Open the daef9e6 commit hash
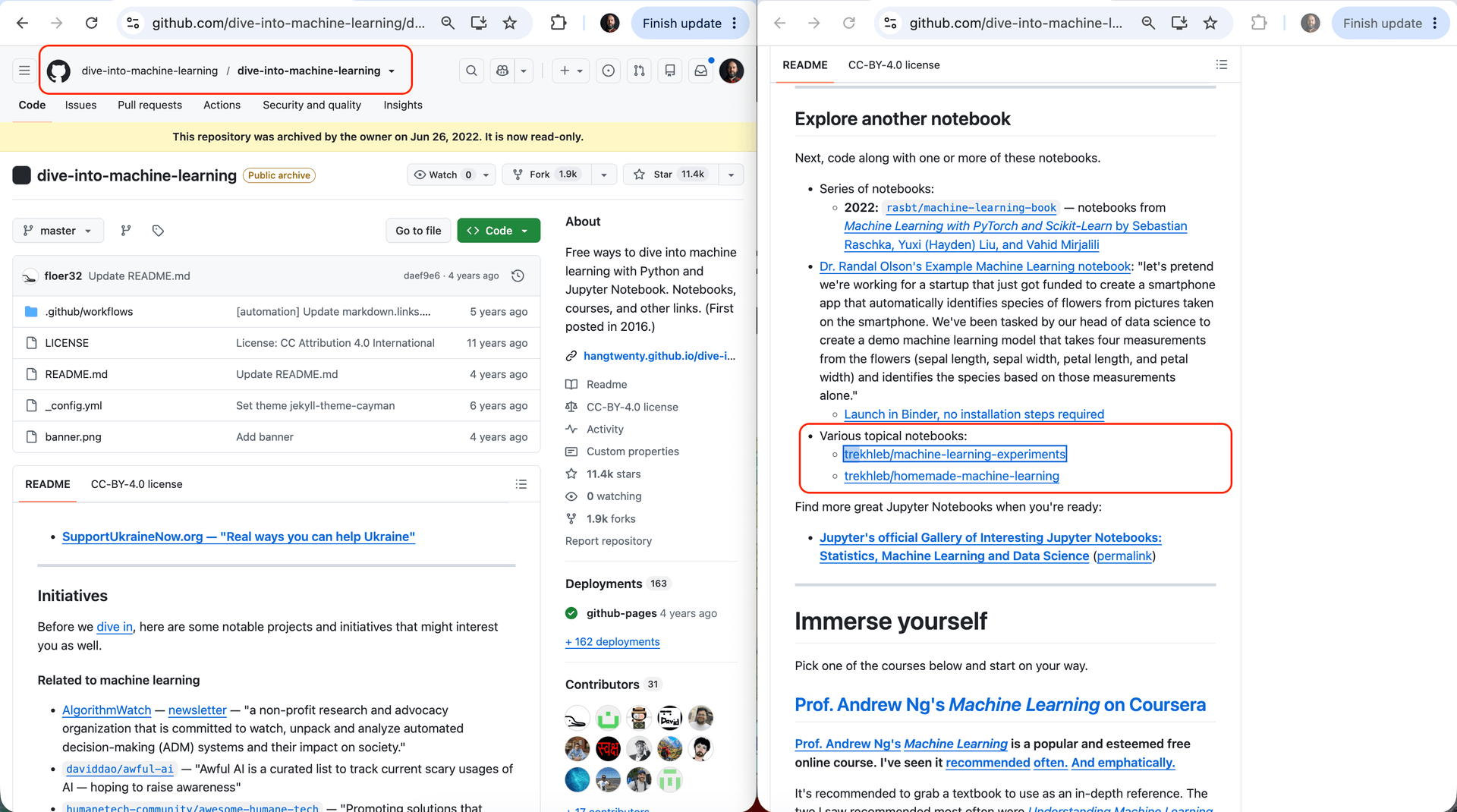Image resolution: width=1457 pixels, height=812 pixels. [x=421, y=275]
